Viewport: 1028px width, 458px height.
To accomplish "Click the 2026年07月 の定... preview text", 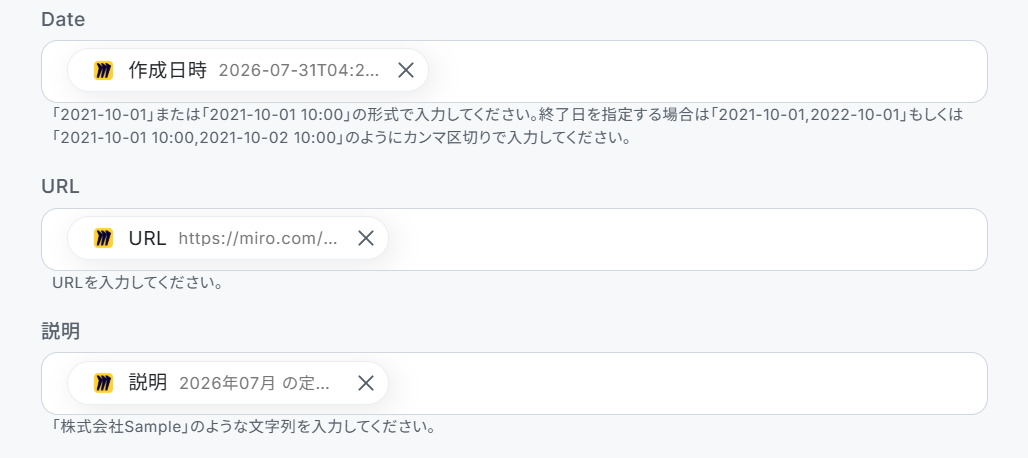I will 254,383.
